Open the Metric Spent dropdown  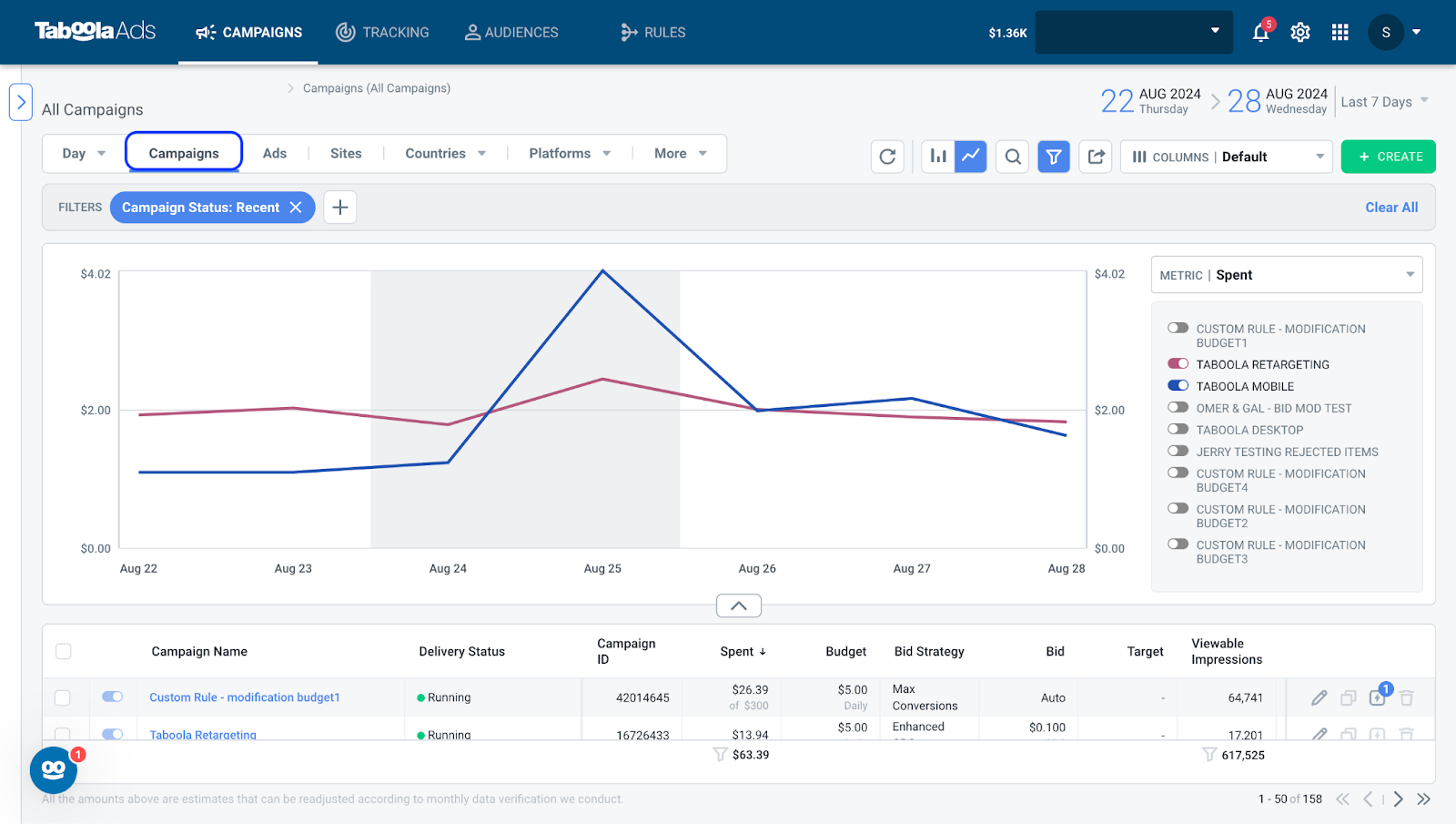coord(1287,275)
